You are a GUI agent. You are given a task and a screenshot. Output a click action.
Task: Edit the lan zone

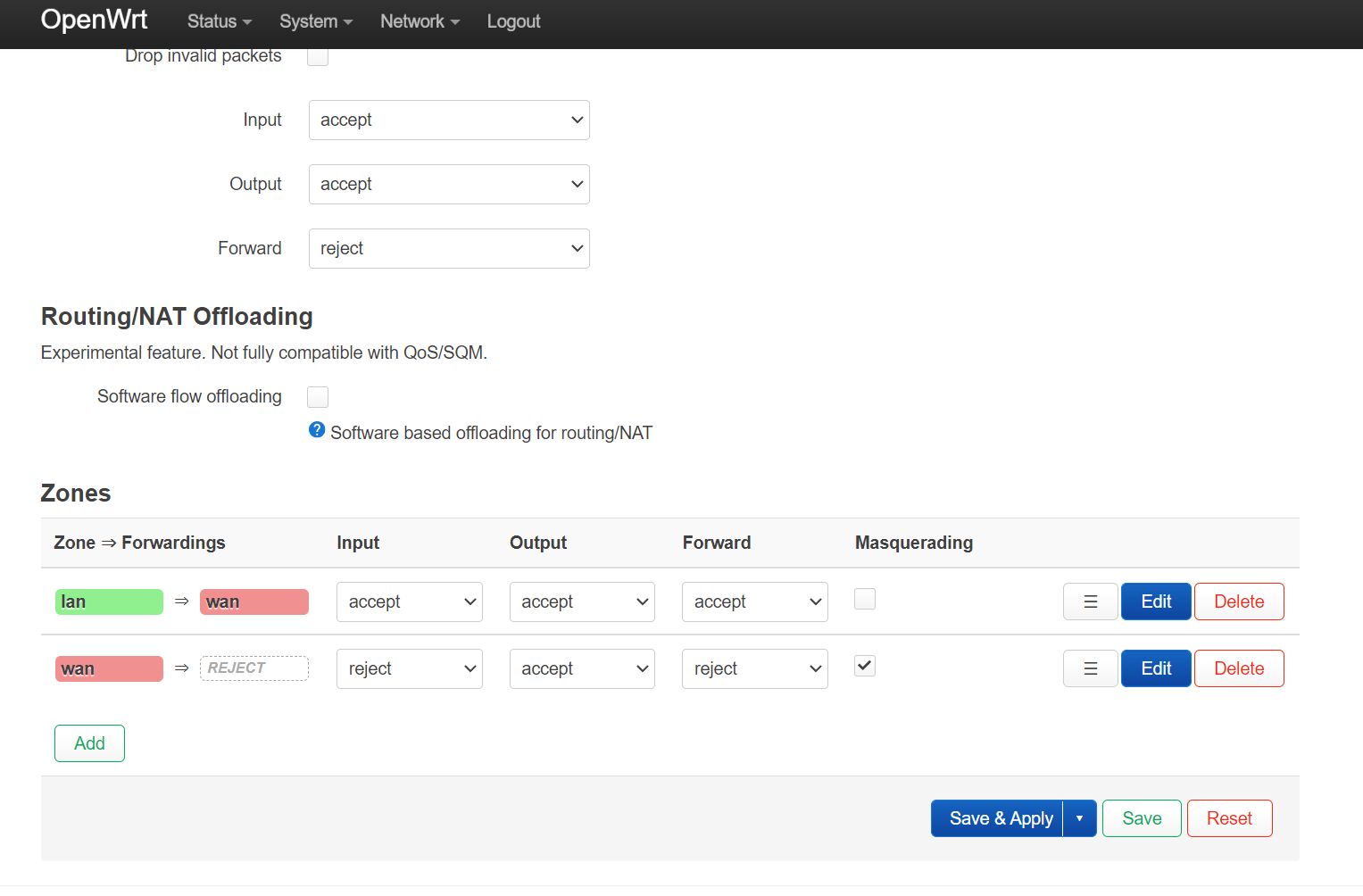tap(1156, 601)
